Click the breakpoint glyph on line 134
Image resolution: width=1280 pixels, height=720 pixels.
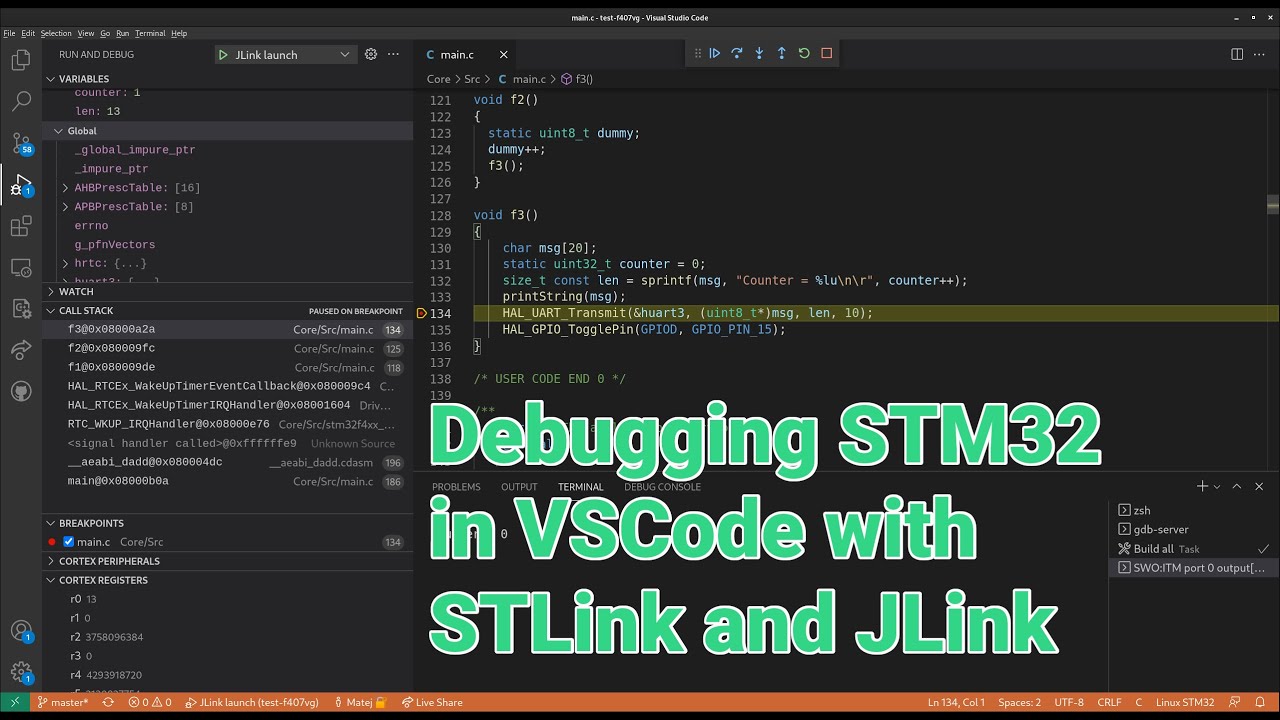tap(422, 313)
